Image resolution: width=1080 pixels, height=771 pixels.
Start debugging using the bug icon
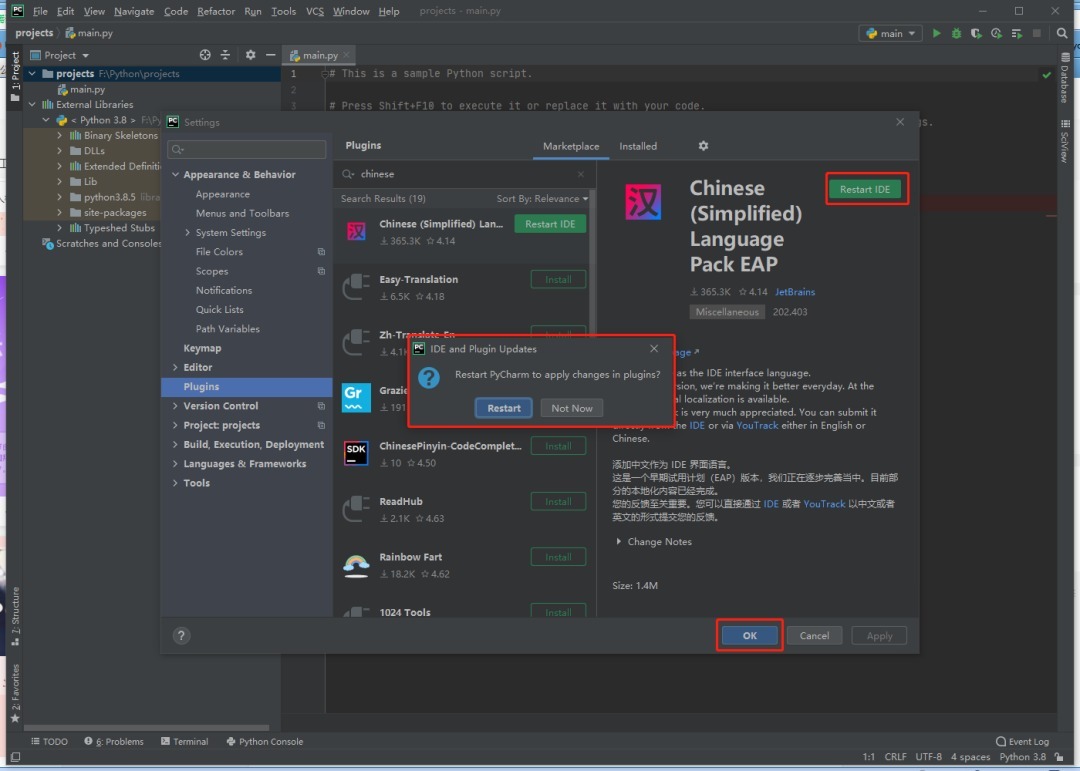[x=956, y=33]
